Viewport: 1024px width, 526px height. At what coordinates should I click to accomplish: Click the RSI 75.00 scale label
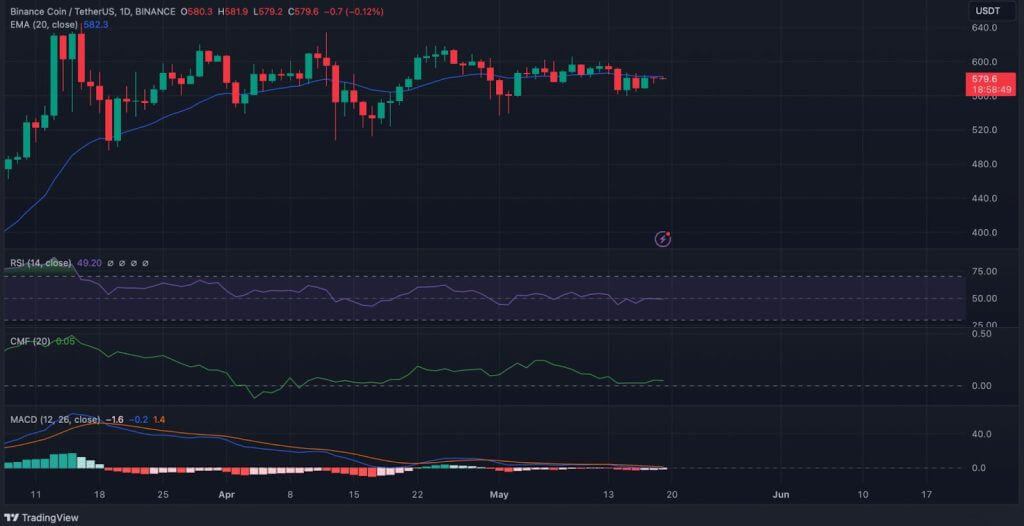[984, 272]
